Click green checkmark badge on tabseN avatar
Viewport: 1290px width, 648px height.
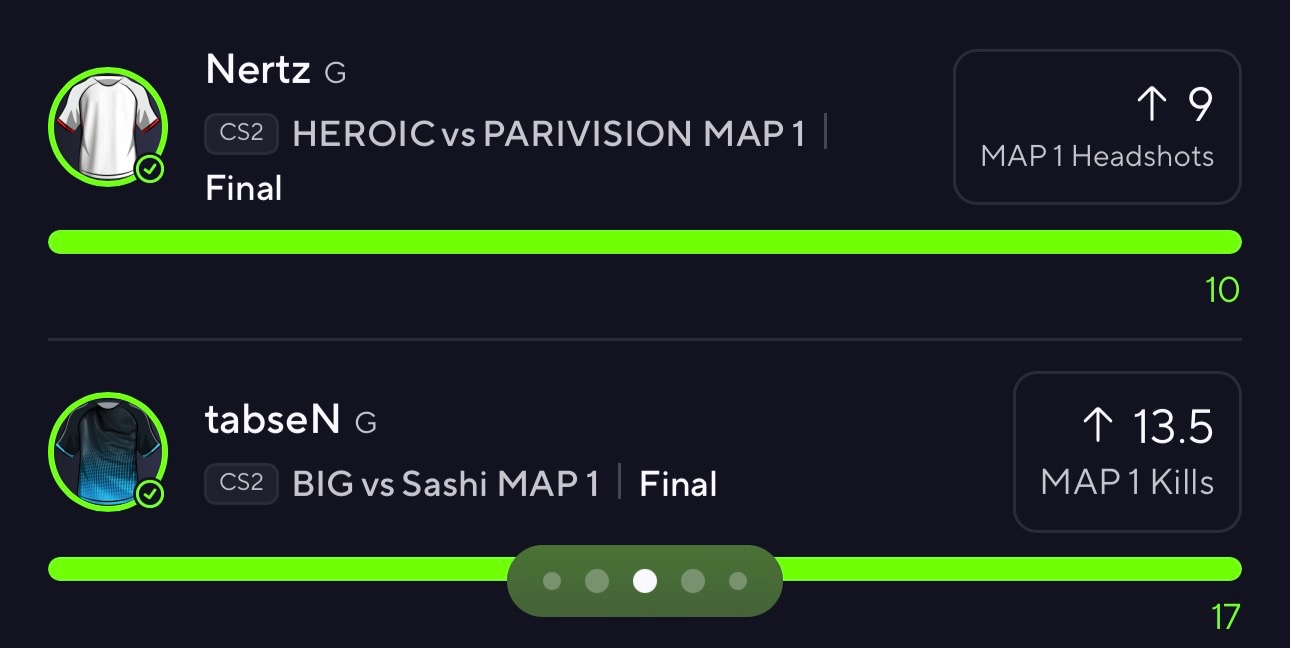[x=150, y=494]
